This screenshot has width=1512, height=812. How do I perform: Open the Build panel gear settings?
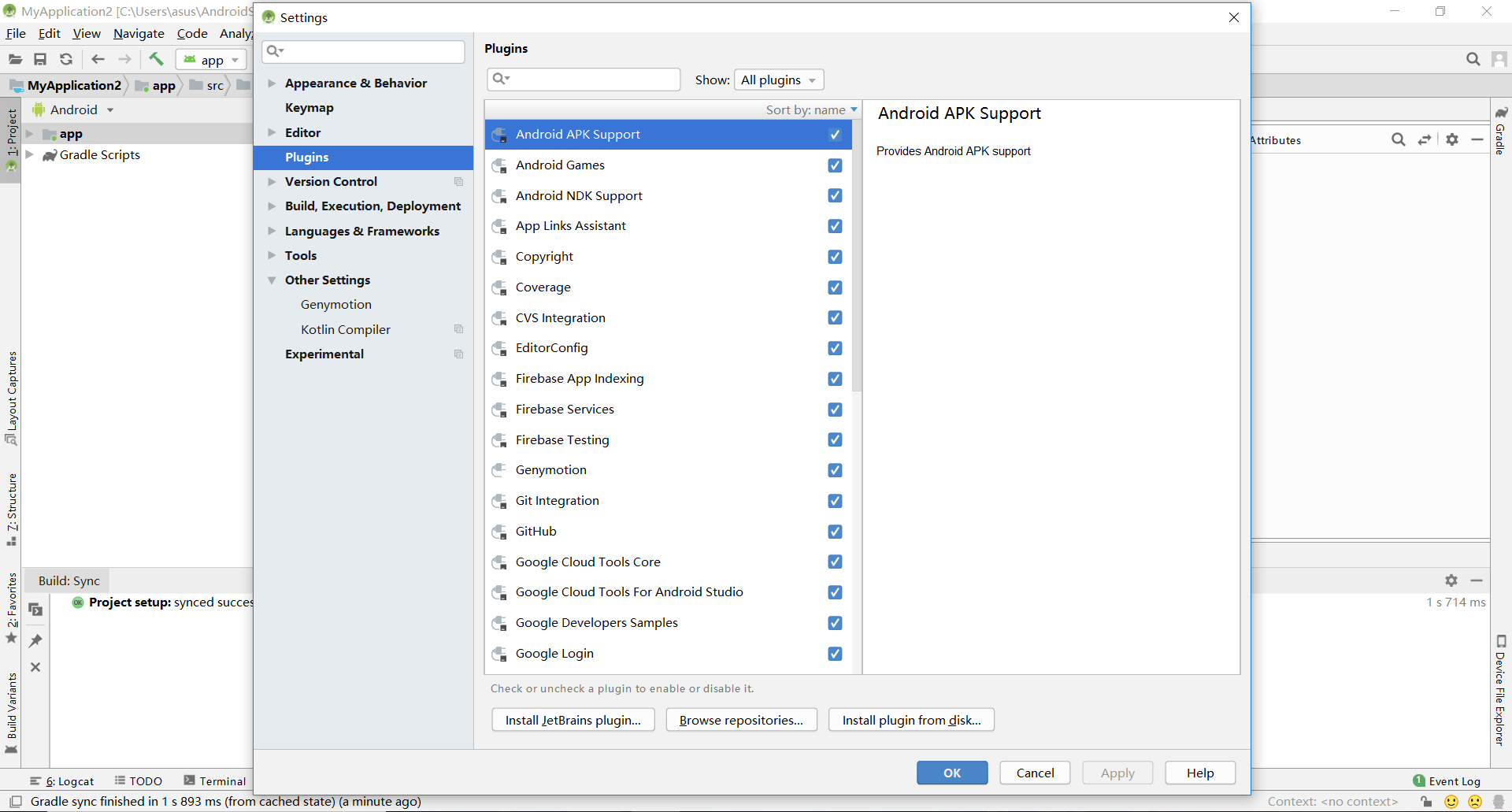1451,580
